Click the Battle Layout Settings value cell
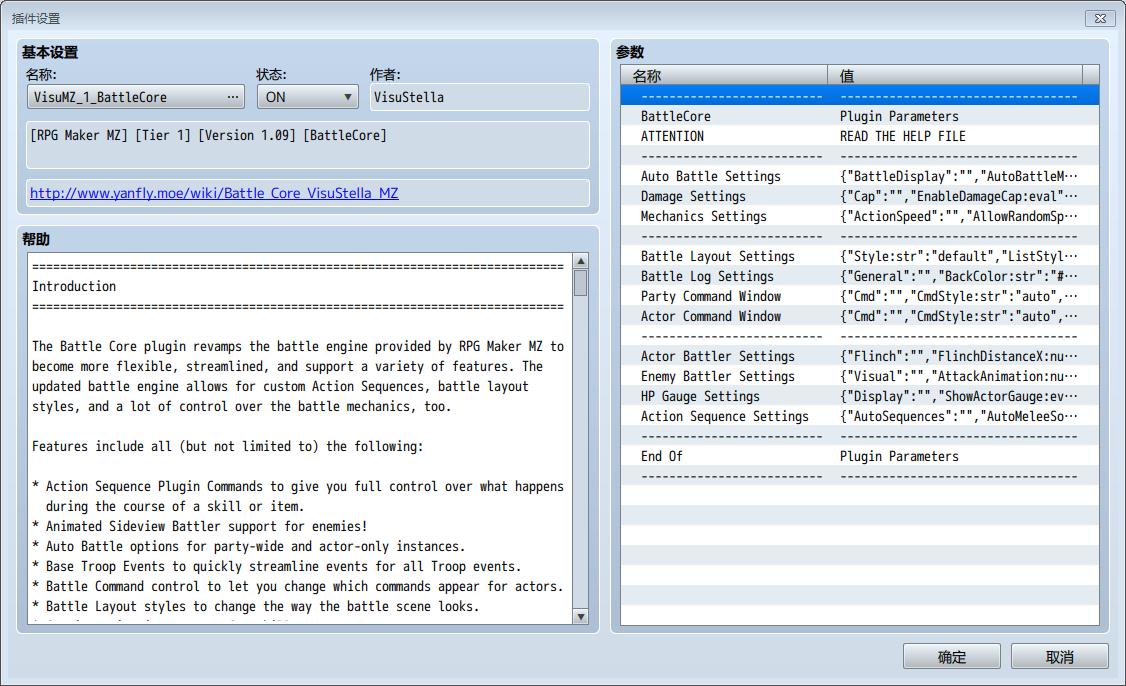The image size is (1126, 686). pyautogui.click(x=959, y=256)
